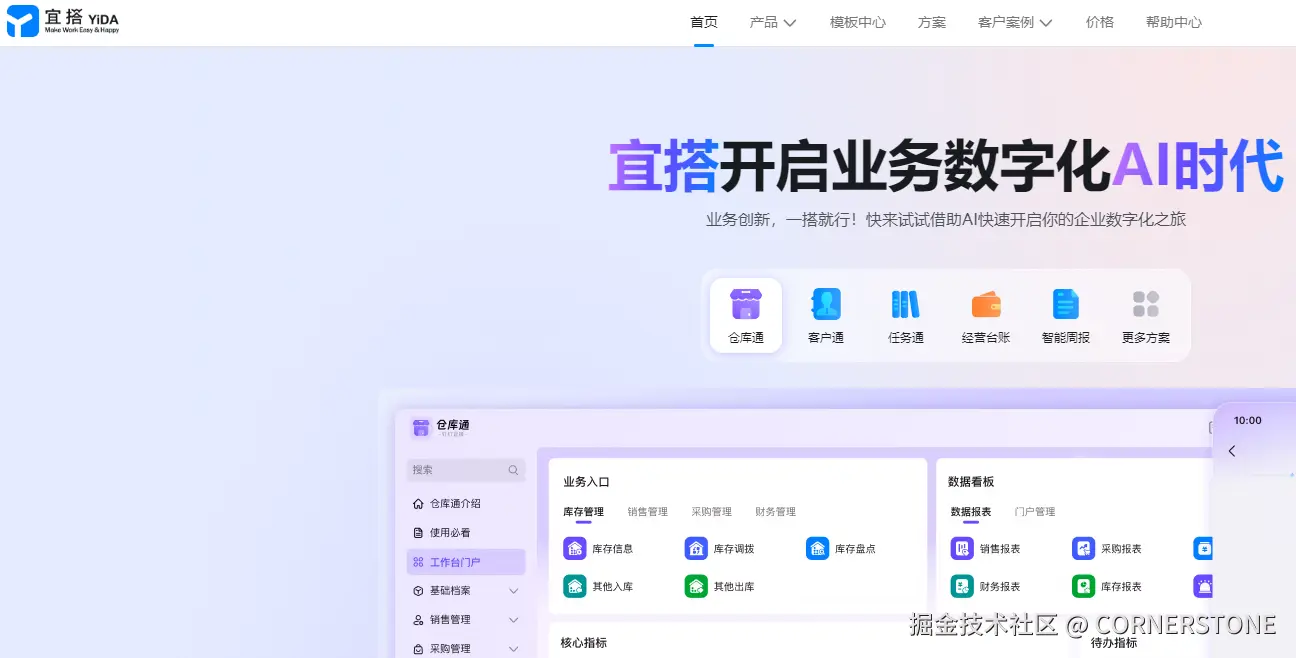Screen dimensions: 1296x658
Task: Click the 数据看板 heading
Action: pyautogui.click(x=971, y=482)
